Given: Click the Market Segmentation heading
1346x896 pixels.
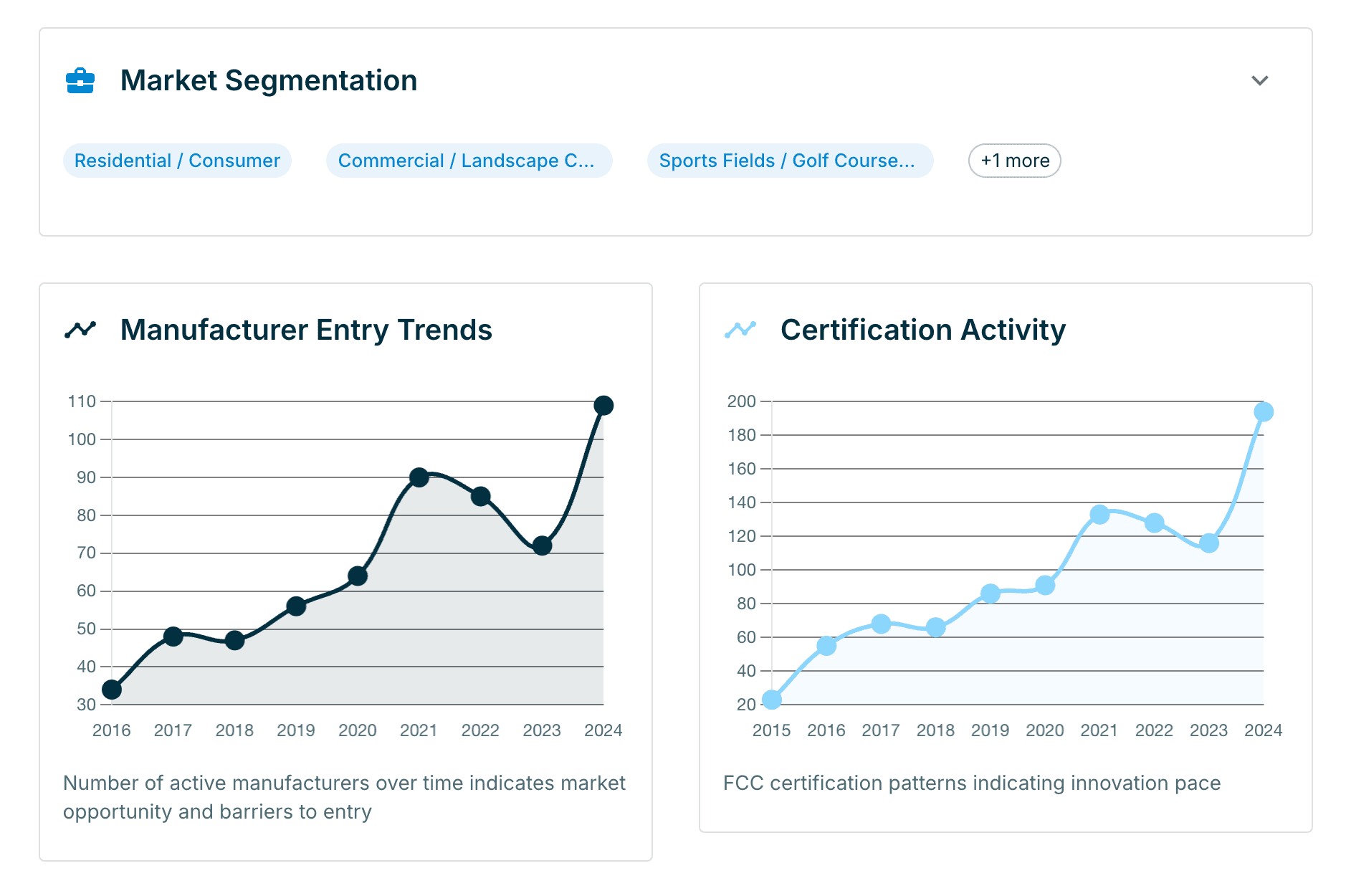Looking at the screenshot, I should (269, 80).
